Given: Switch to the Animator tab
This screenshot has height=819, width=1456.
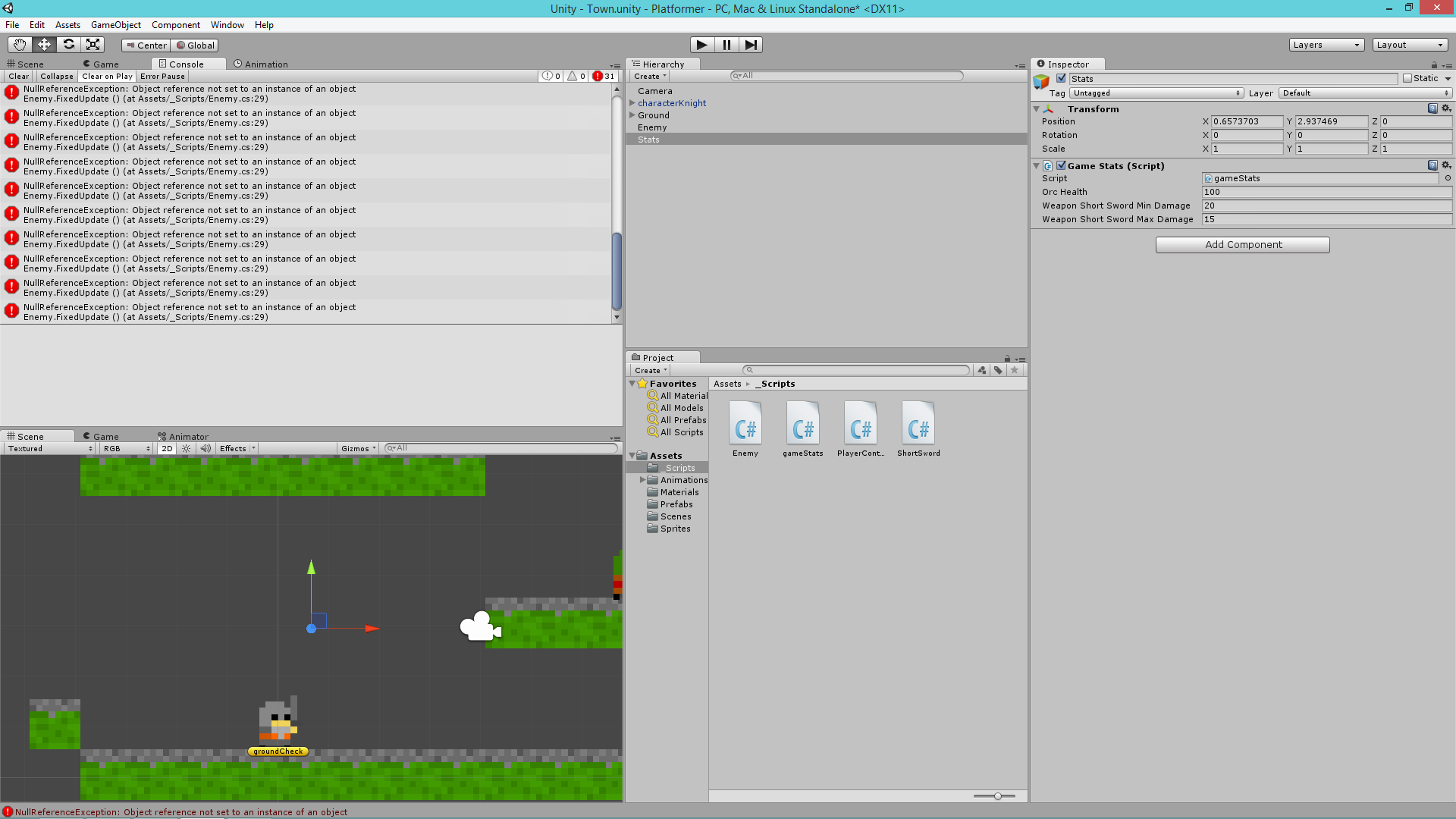Looking at the screenshot, I should [x=182, y=436].
